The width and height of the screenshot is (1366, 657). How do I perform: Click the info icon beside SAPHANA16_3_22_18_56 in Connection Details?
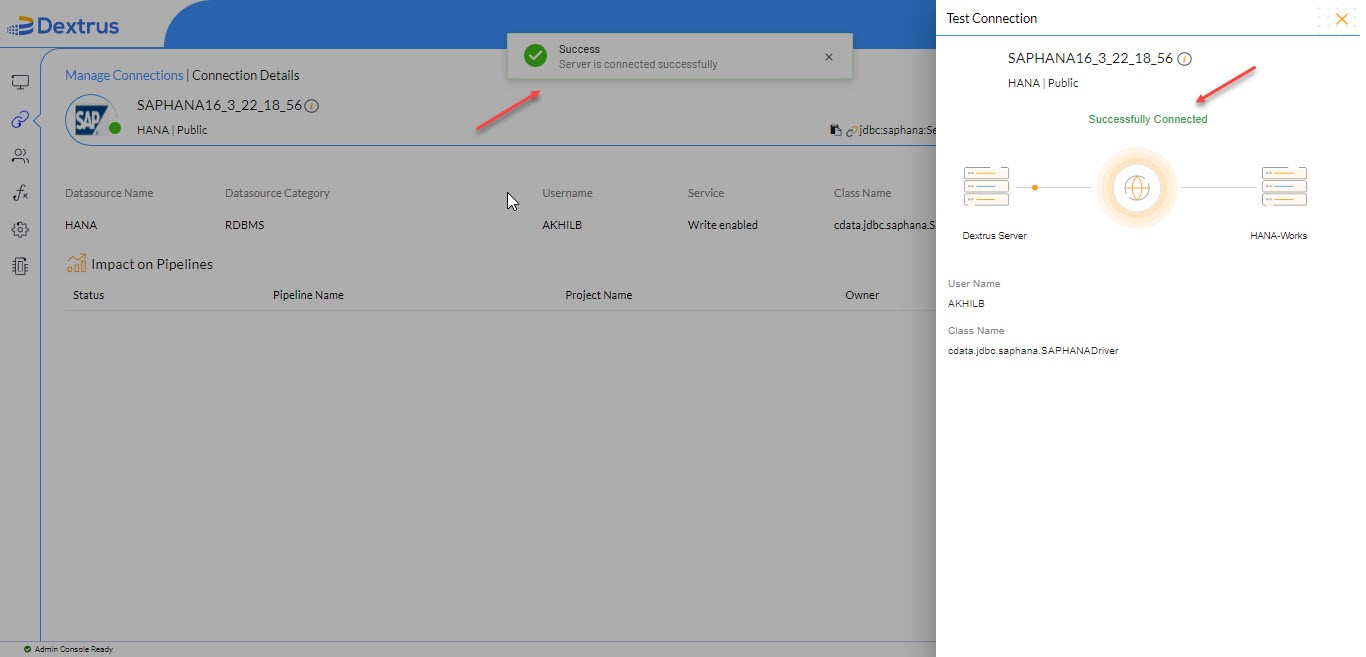(311, 106)
